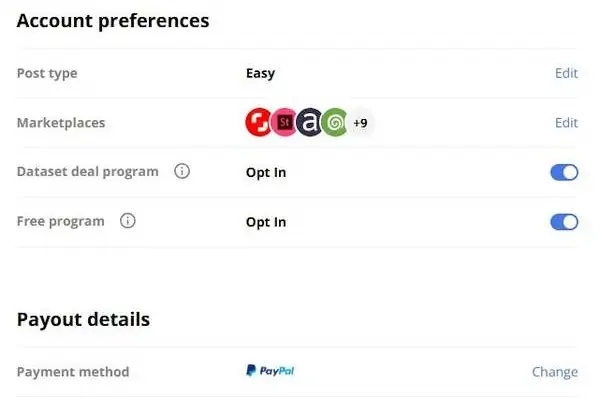The image size is (600, 399).
Task: Click the 'Easy' post type value
Action: point(261,73)
